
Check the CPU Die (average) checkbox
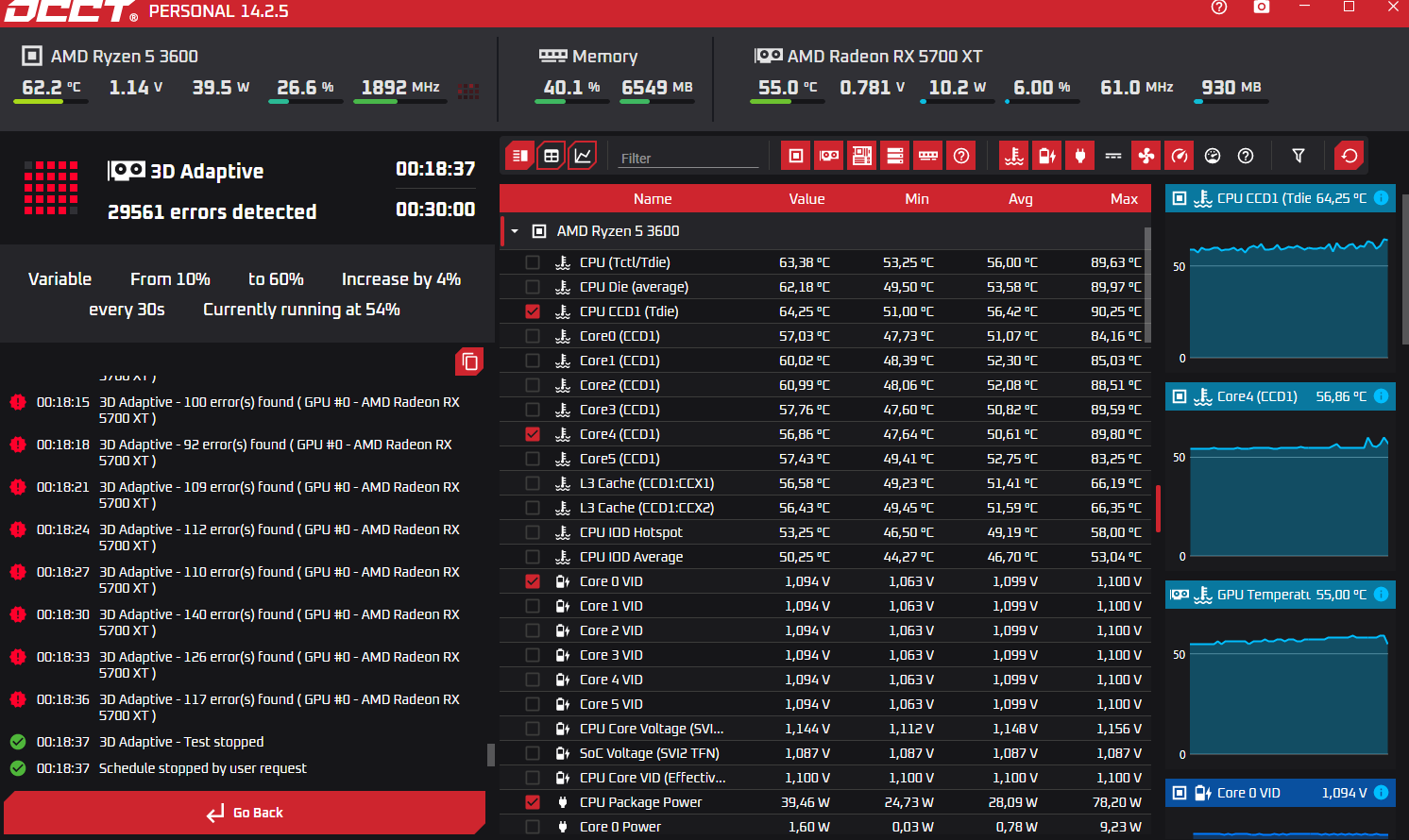pyautogui.click(x=533, y=287)
